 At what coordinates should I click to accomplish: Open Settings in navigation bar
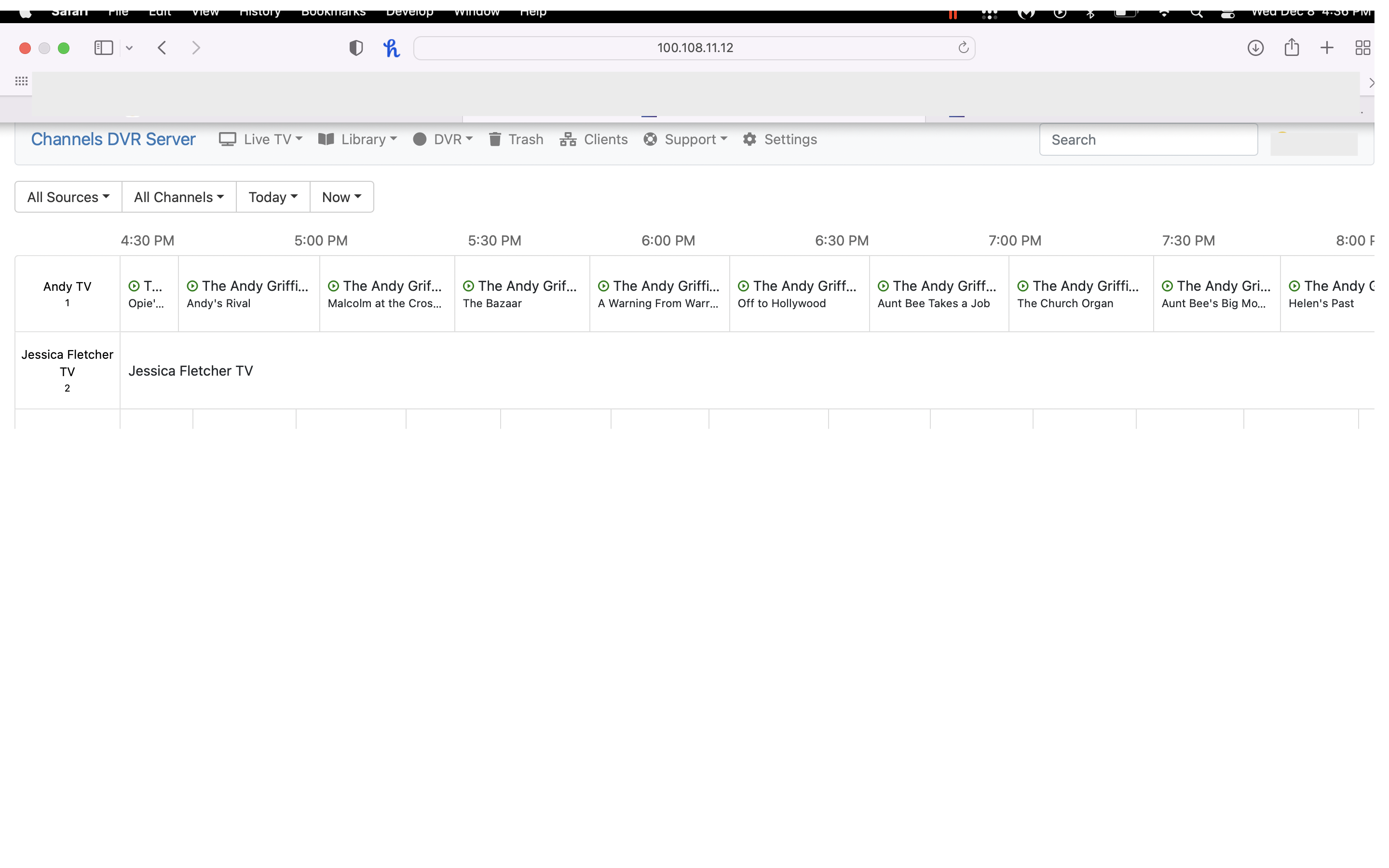tap(779, 139)
